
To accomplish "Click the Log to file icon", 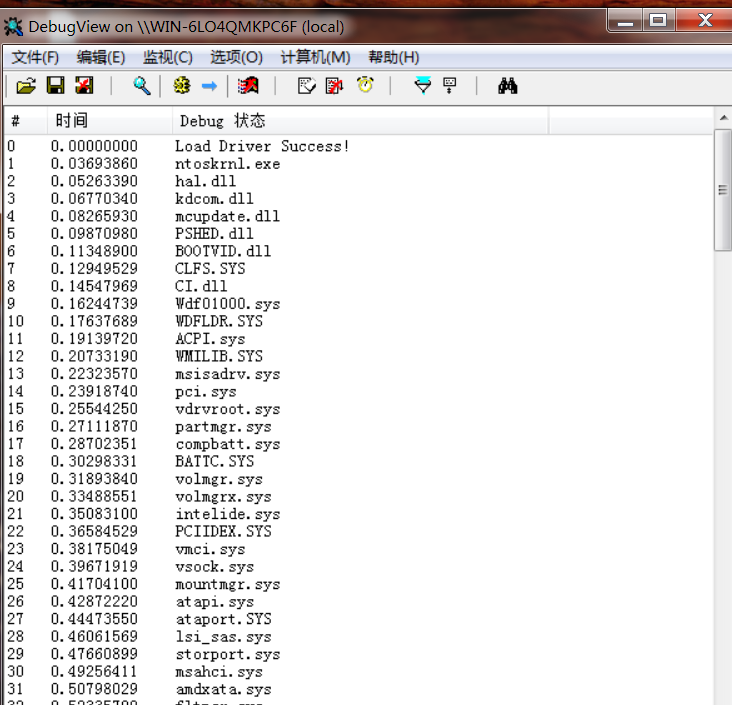I will pos(306,86).
